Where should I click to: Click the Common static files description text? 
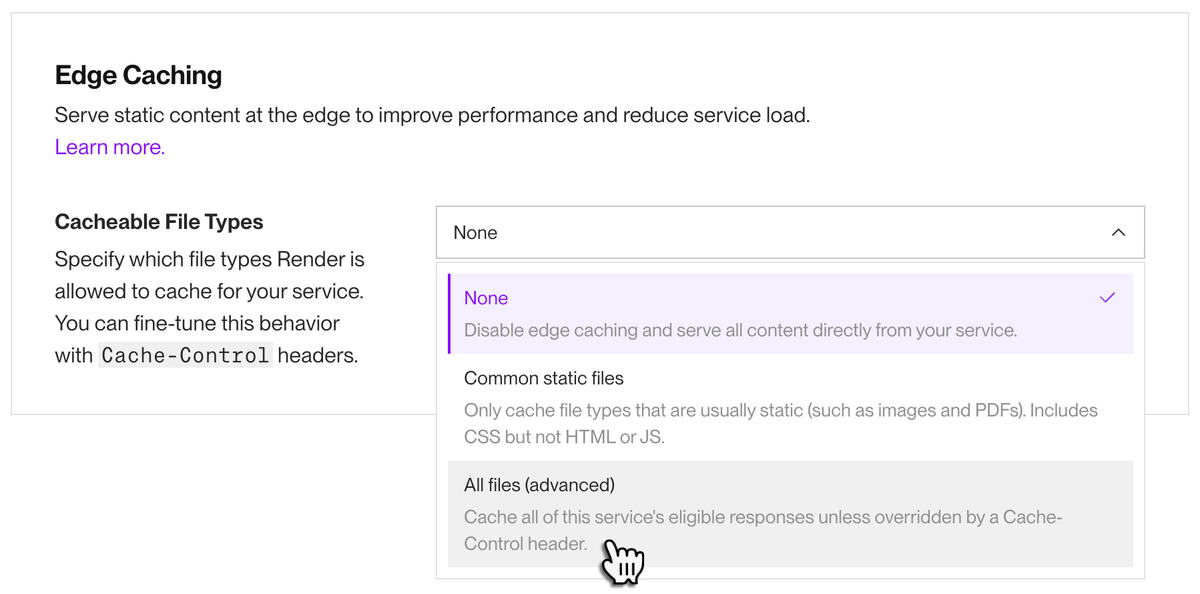point(780,423)
